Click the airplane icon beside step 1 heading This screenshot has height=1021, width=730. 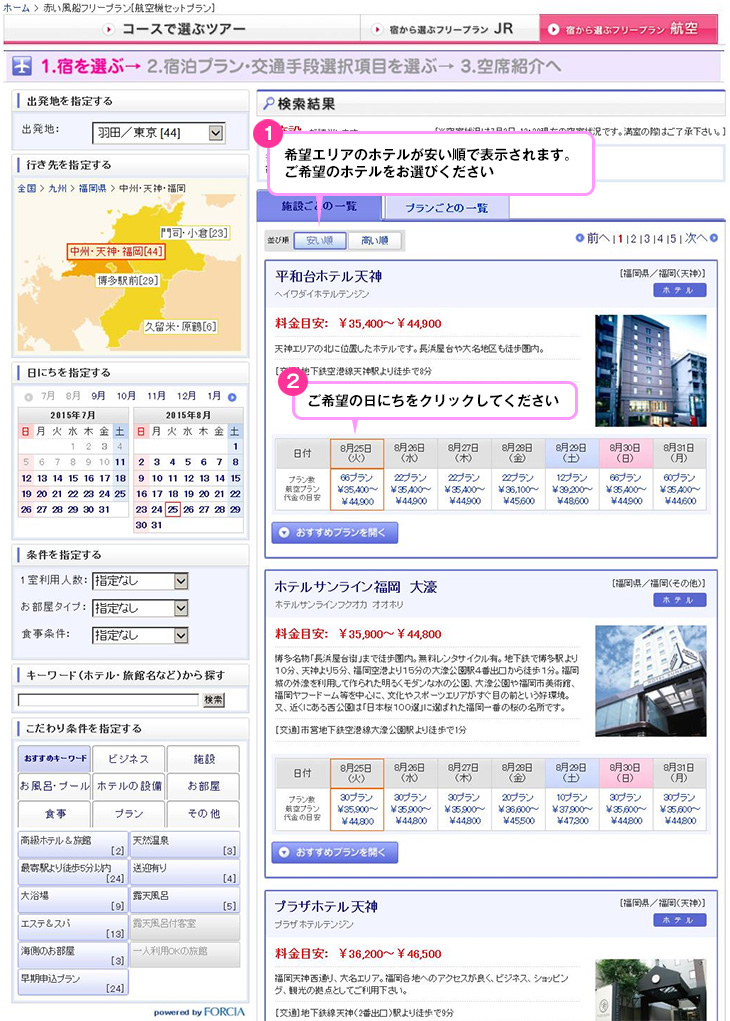pyautogui.click(x=23, y=67)
